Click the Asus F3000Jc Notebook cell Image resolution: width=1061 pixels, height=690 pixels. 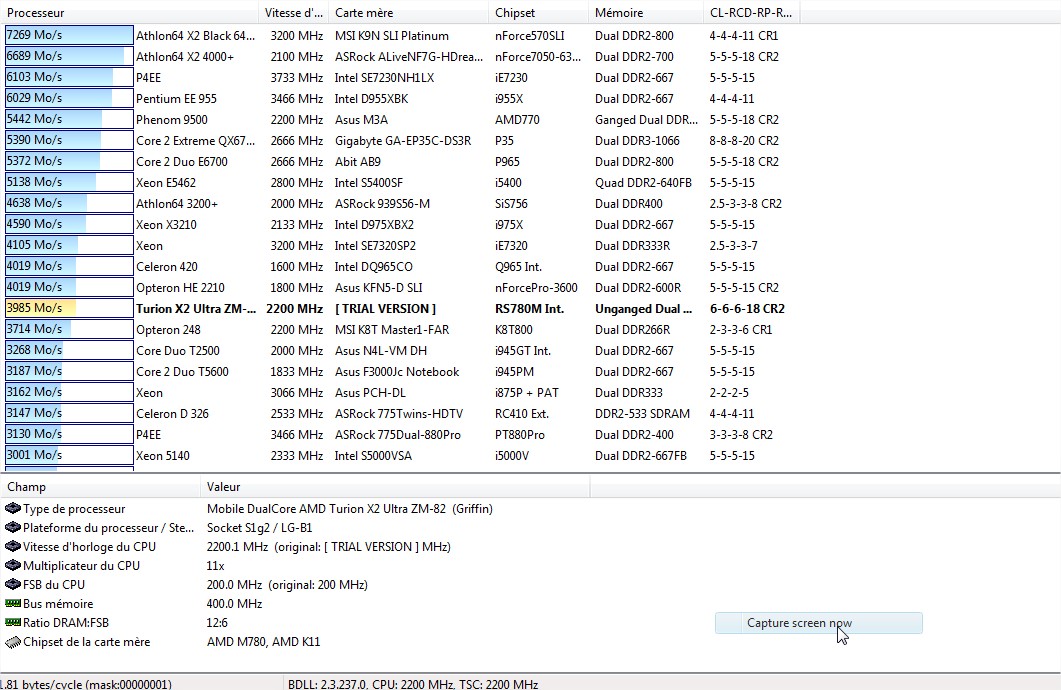coord(397,371)
